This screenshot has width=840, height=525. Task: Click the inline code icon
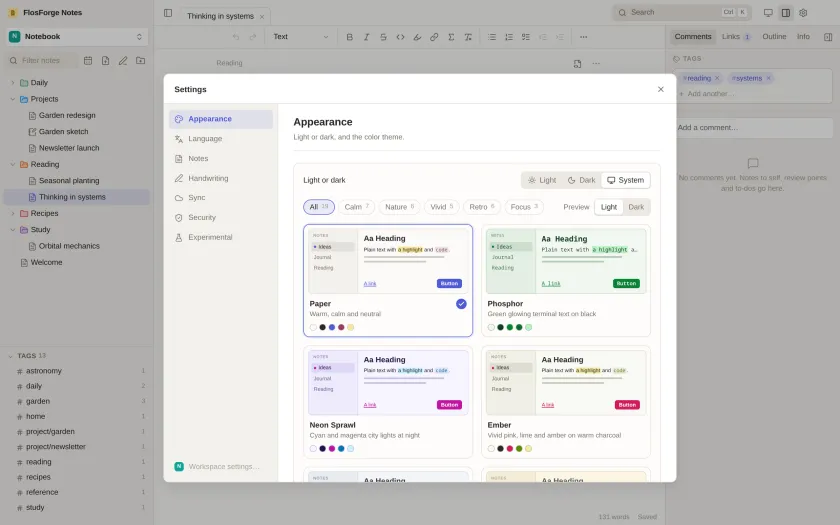[400, 37]
